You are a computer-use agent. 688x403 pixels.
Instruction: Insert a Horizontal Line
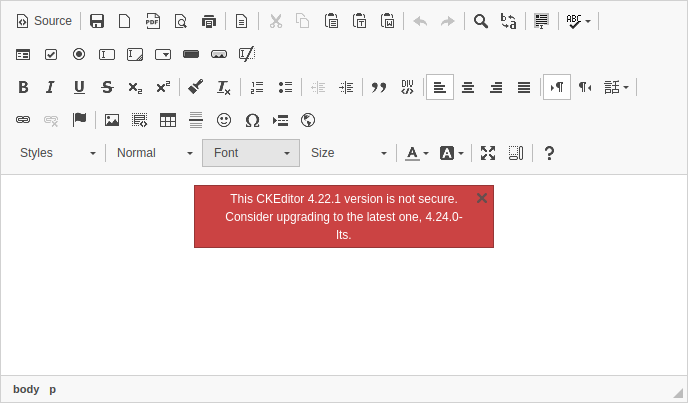[x=196, y=120]
